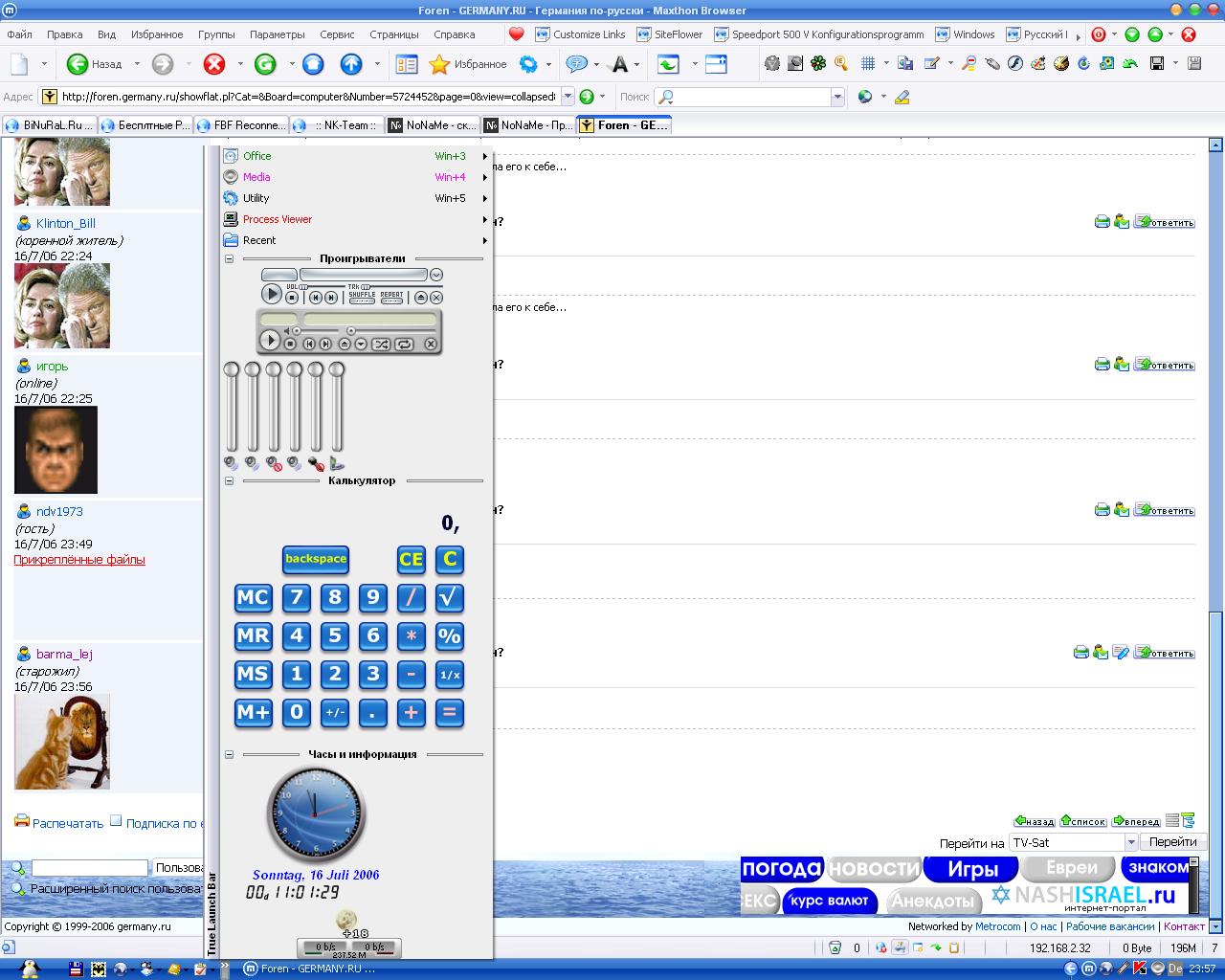Screen dimensions: 1225x980
Task: Open the Сервис menu
Action: [337, 34]
